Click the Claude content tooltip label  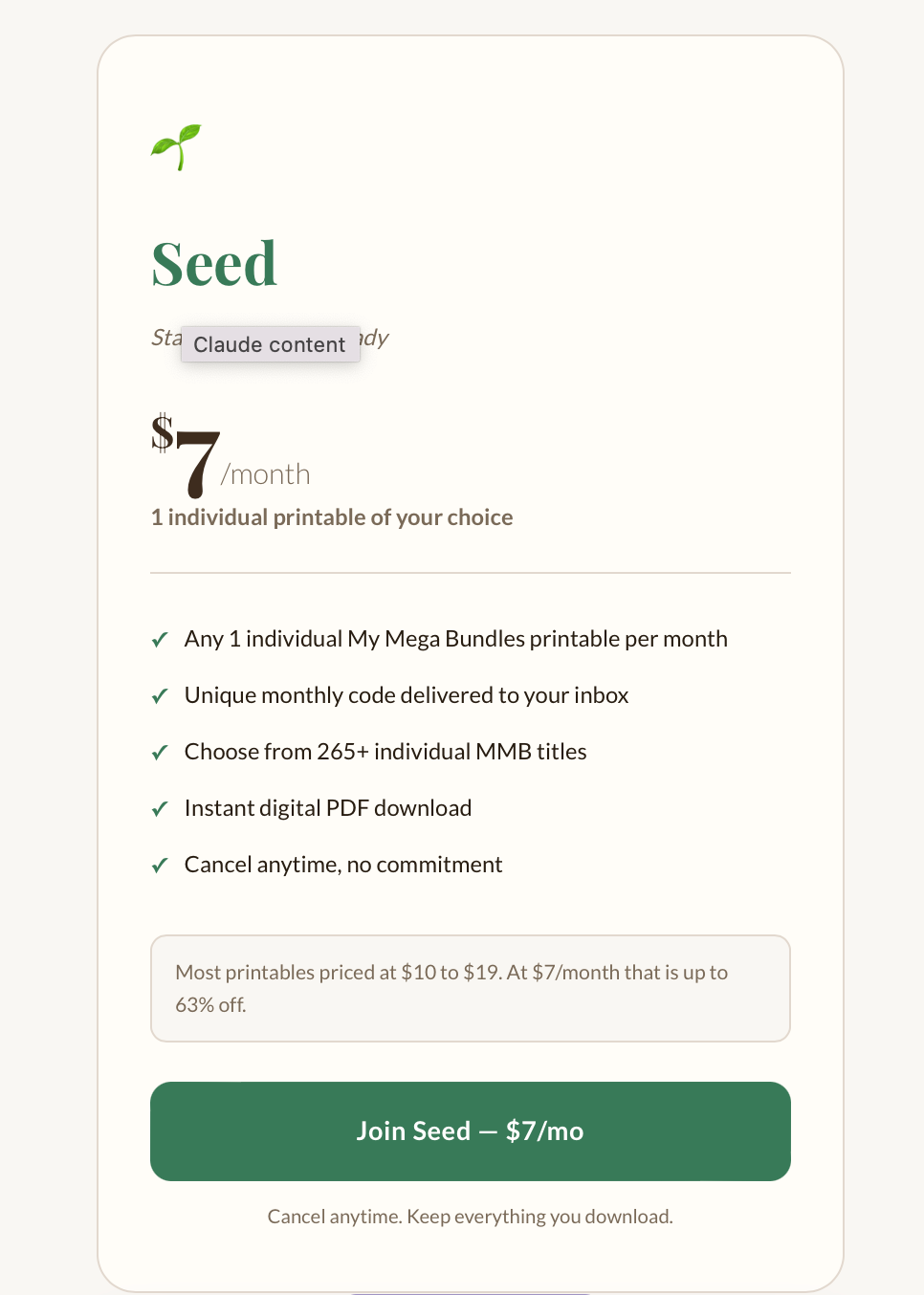[x=270, y=344]
